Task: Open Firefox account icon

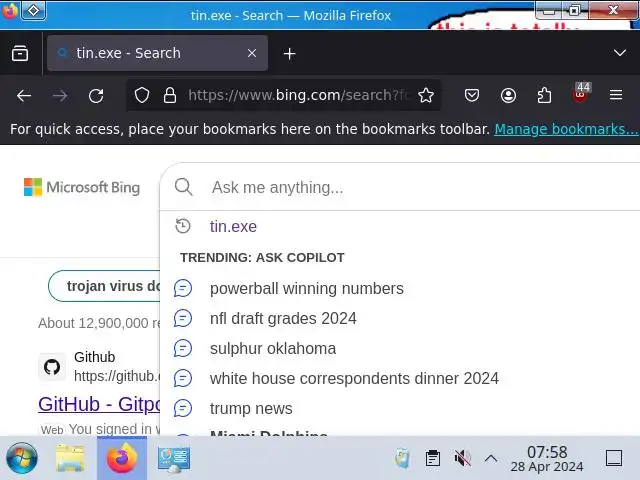Action: (508, 96)
